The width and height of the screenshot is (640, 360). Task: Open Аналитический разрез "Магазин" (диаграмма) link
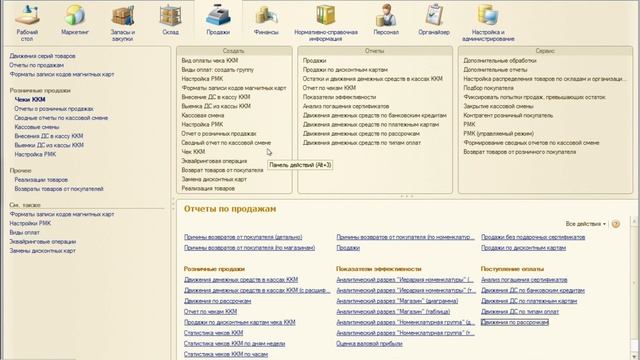(397, 301)
